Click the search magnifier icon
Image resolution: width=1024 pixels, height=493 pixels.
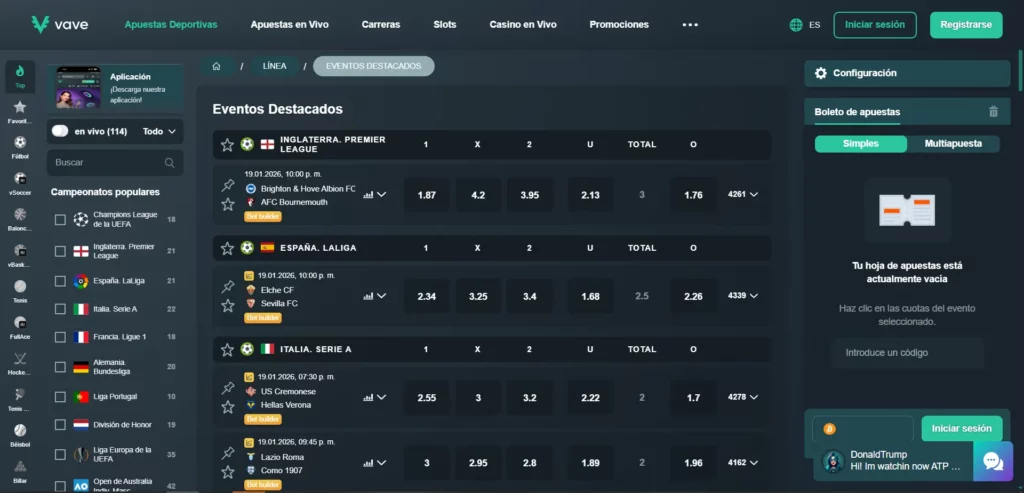coord(170,163)
